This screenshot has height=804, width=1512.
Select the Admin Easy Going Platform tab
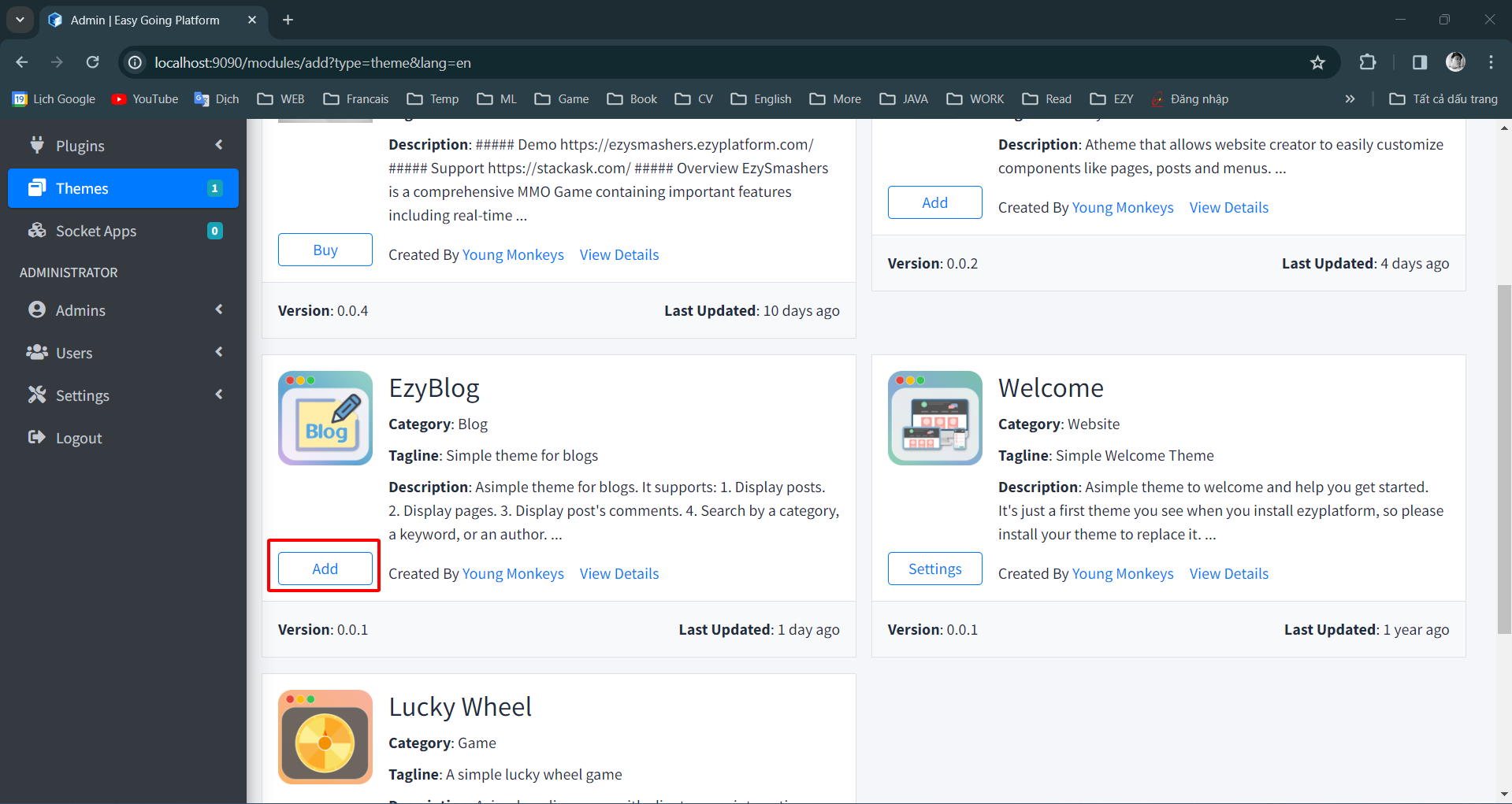coord(145,20)
